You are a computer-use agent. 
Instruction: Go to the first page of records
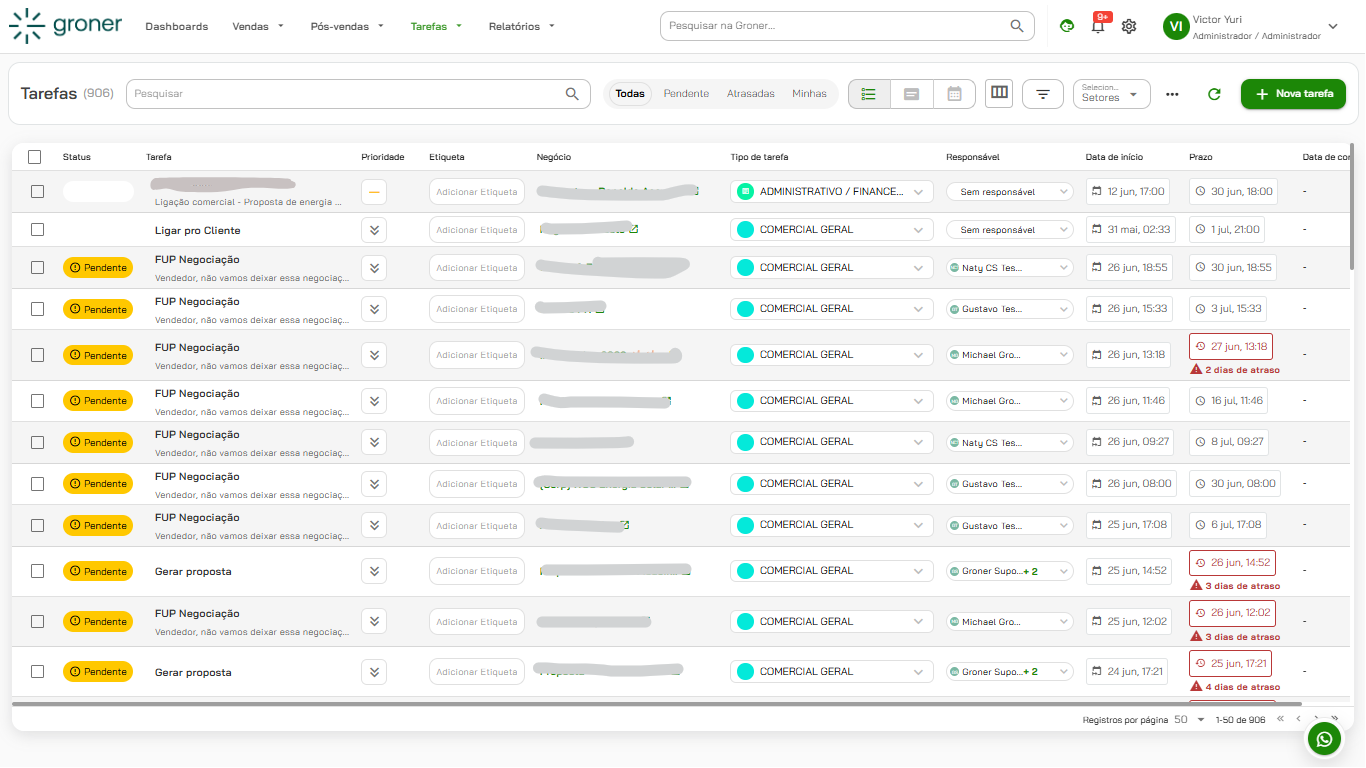[x=1280, y=719]
